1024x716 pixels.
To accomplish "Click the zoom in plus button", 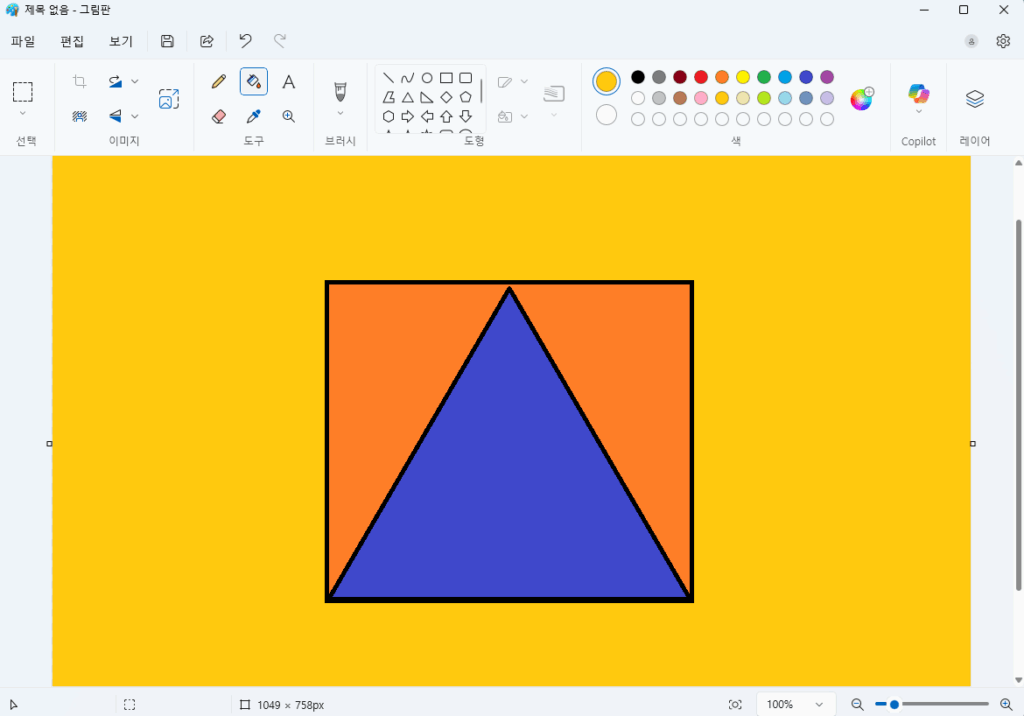I will point(1006,705).
